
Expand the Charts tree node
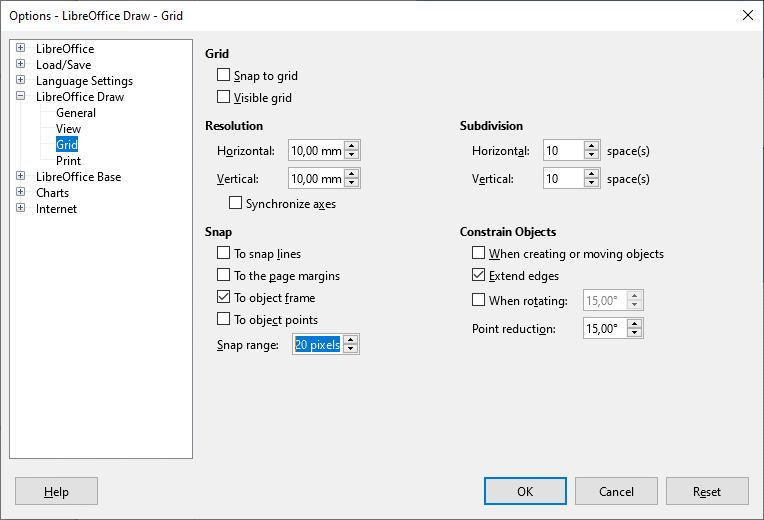(20, 192)
